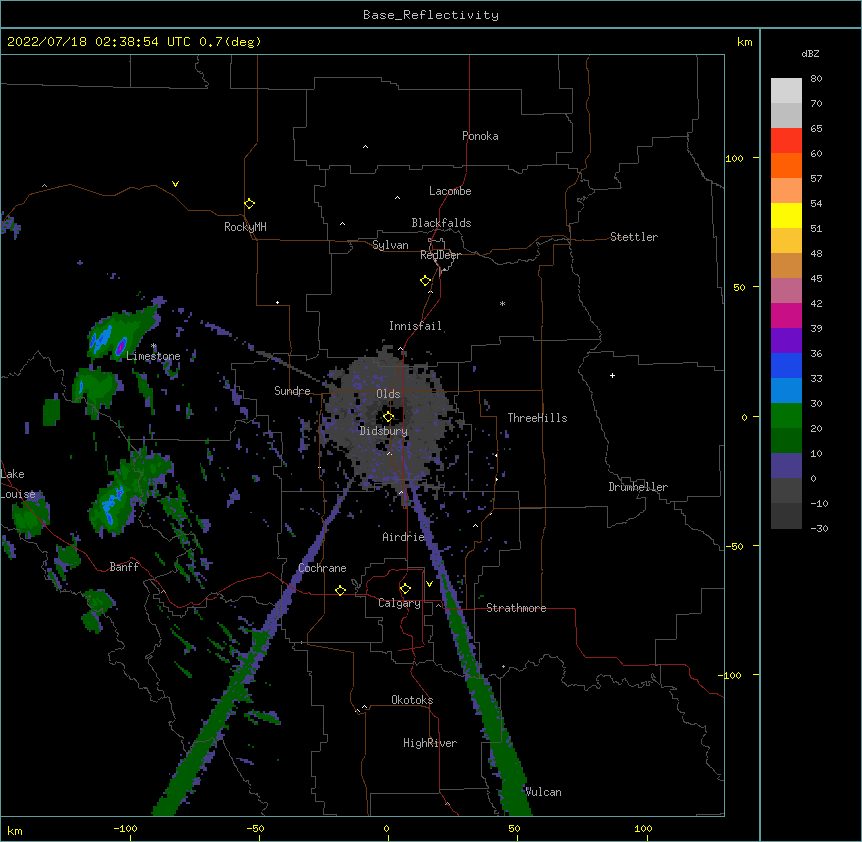Click the Lacombe city label
Viewport: 862px width, 842px height.
pyautogui.click(x=450, y=191)
